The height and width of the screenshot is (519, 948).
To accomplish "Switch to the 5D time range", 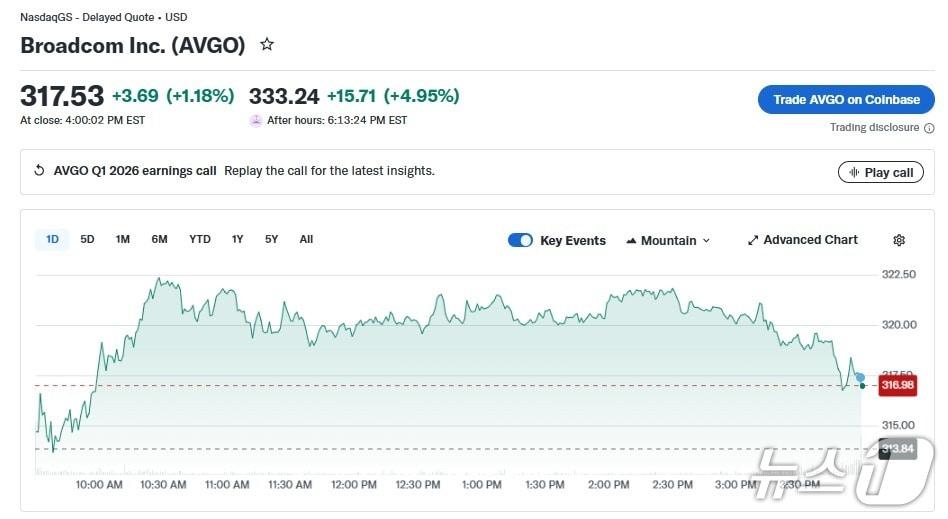I will tap(87, 239).
